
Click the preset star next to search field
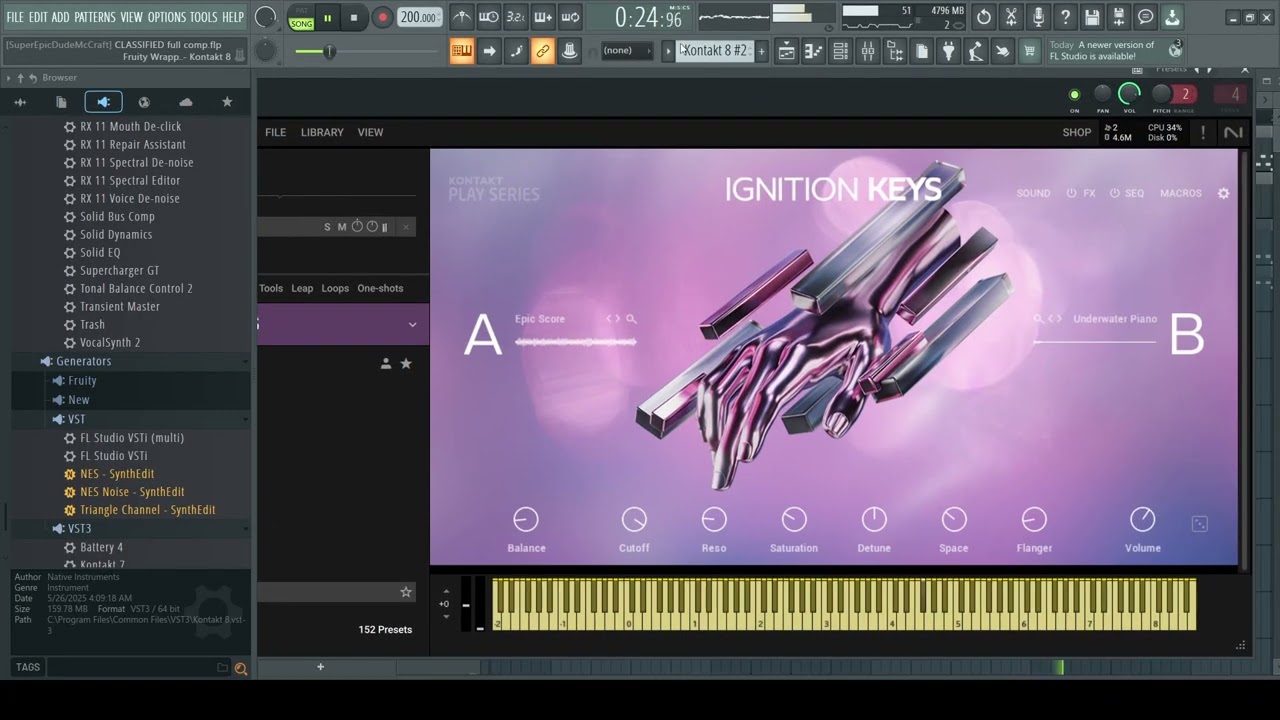click(406, 592)
